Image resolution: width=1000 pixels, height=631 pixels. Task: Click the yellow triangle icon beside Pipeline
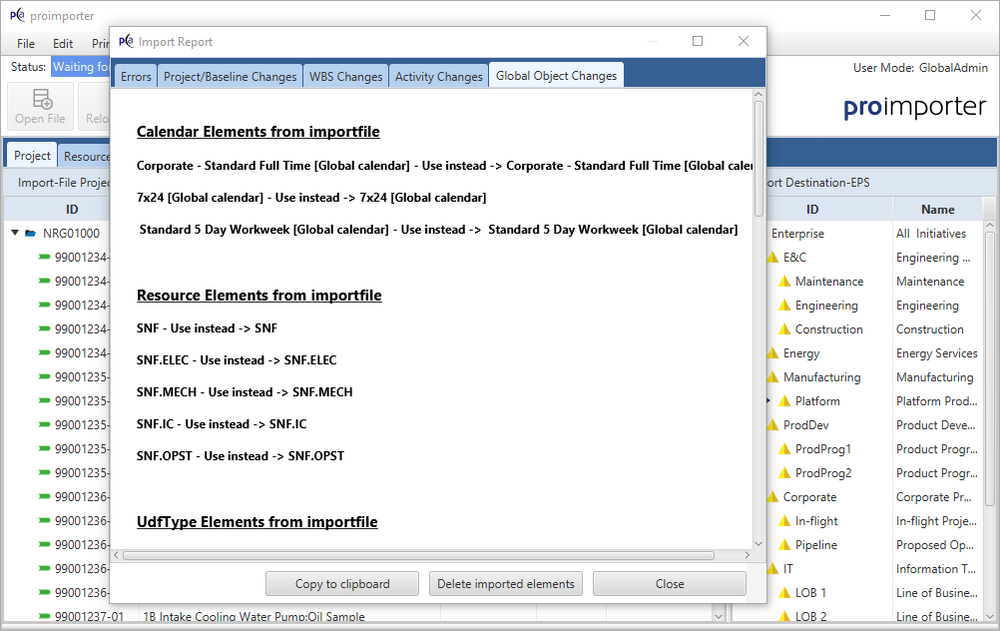coord(784,545)
